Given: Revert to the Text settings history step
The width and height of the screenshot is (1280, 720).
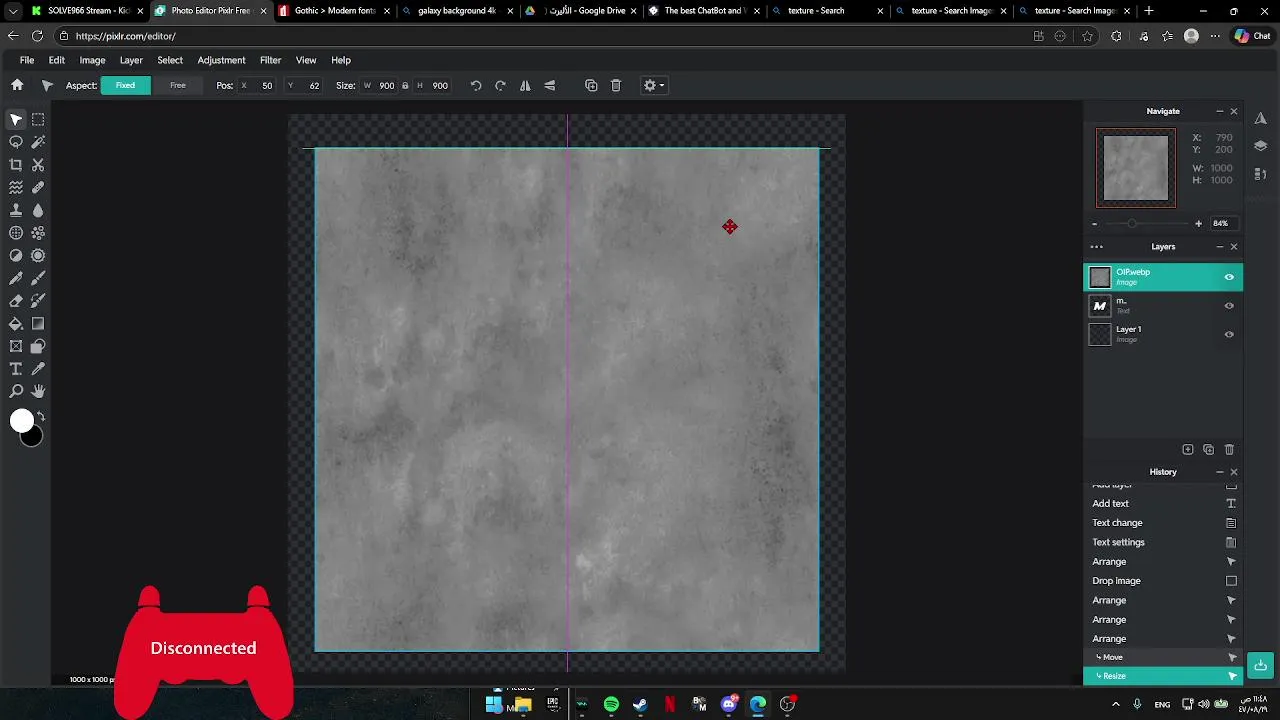Looking at the screenshot, I should coord(1163,542).
